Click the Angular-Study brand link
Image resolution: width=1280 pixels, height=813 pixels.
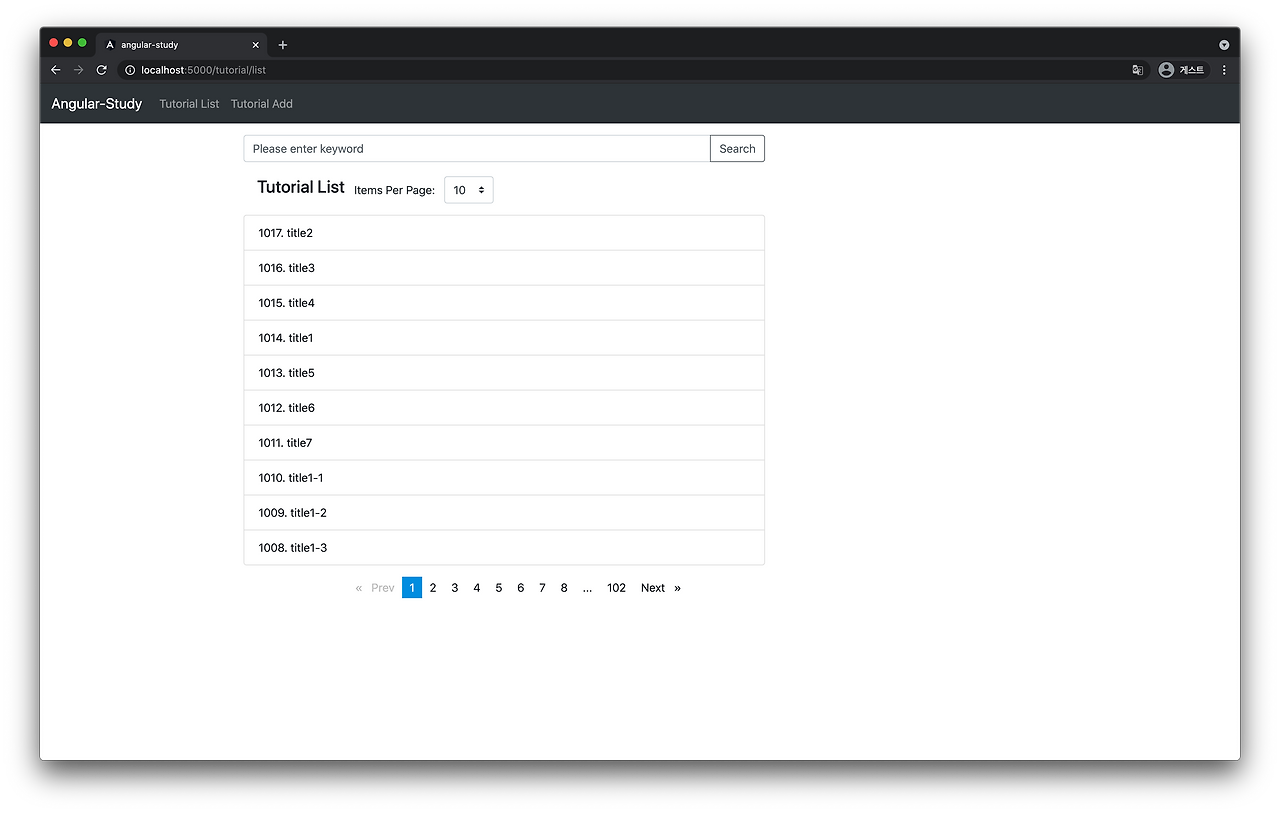point(96,104)
